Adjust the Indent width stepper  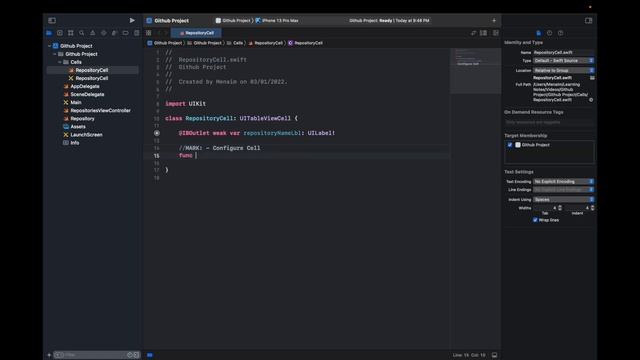592,208
